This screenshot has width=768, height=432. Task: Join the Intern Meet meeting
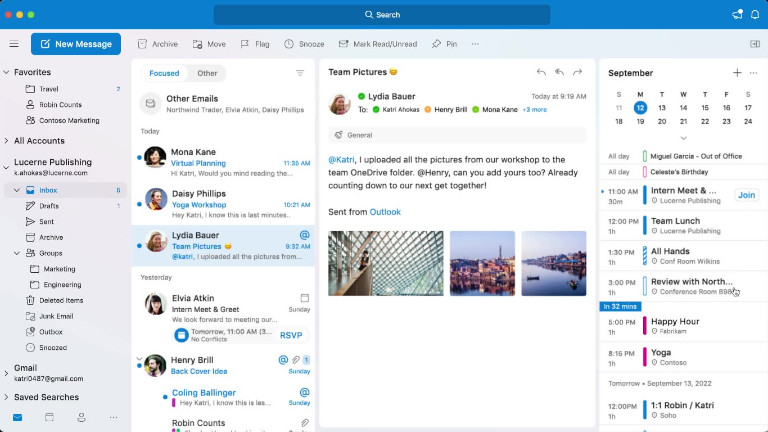click(746, 195)
